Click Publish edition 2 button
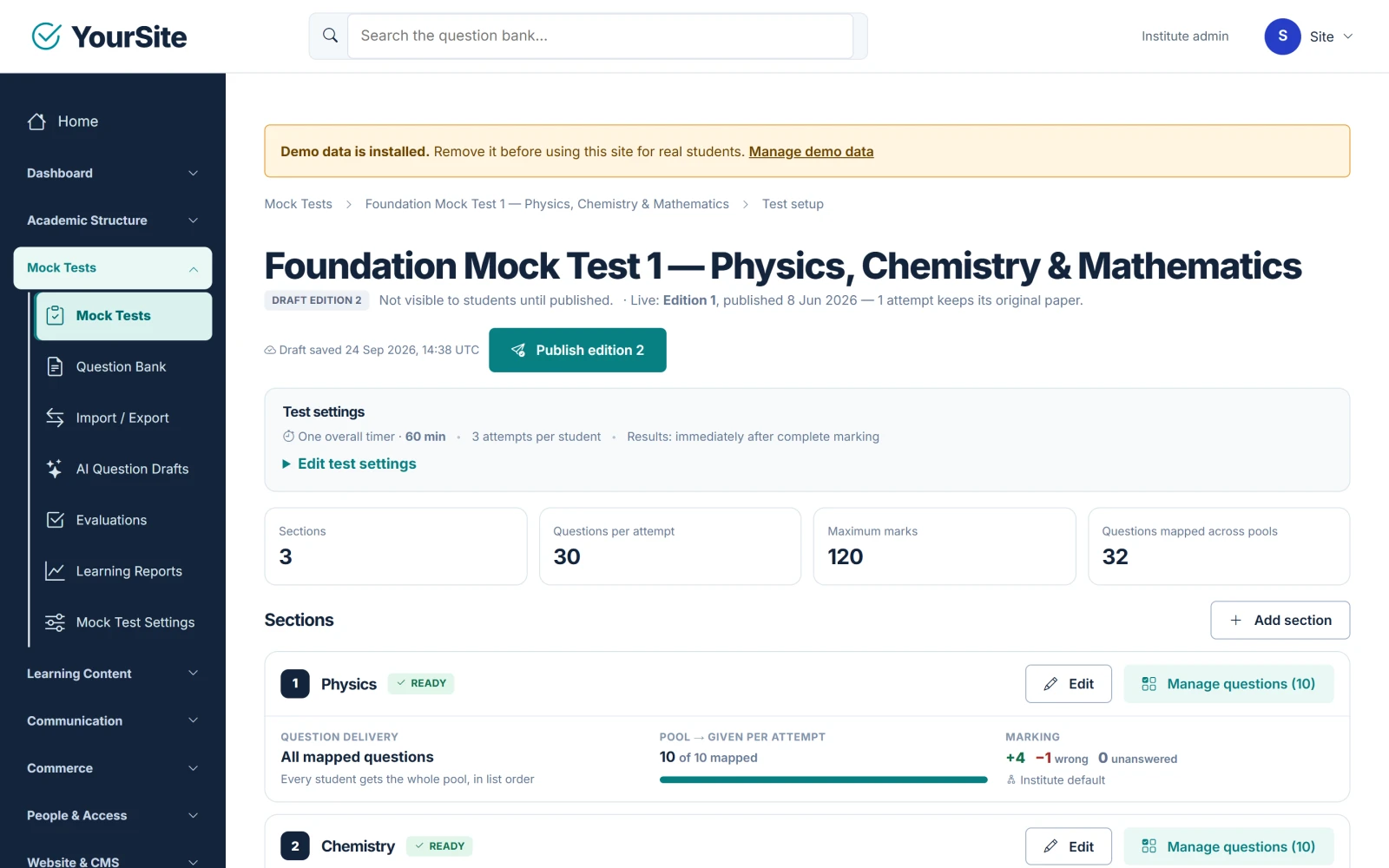 tap(577, 350)
